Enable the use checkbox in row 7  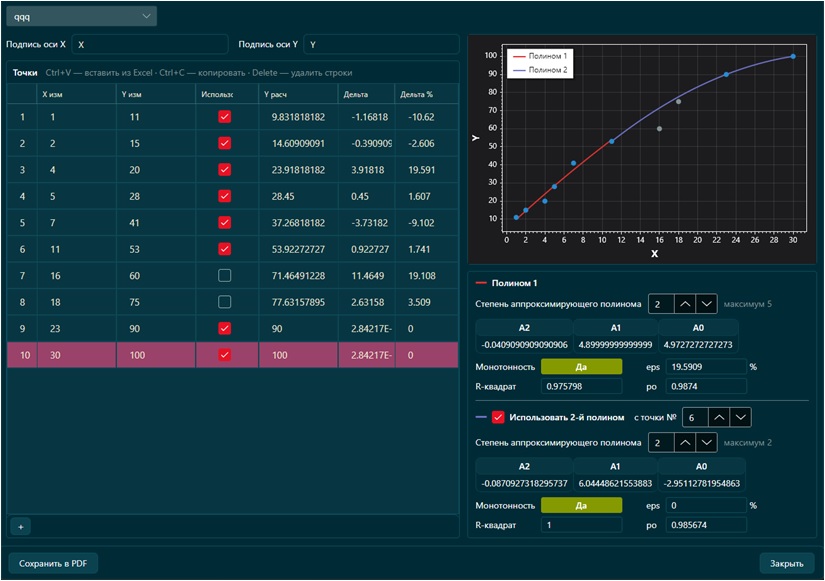click(x=225, y=275)
